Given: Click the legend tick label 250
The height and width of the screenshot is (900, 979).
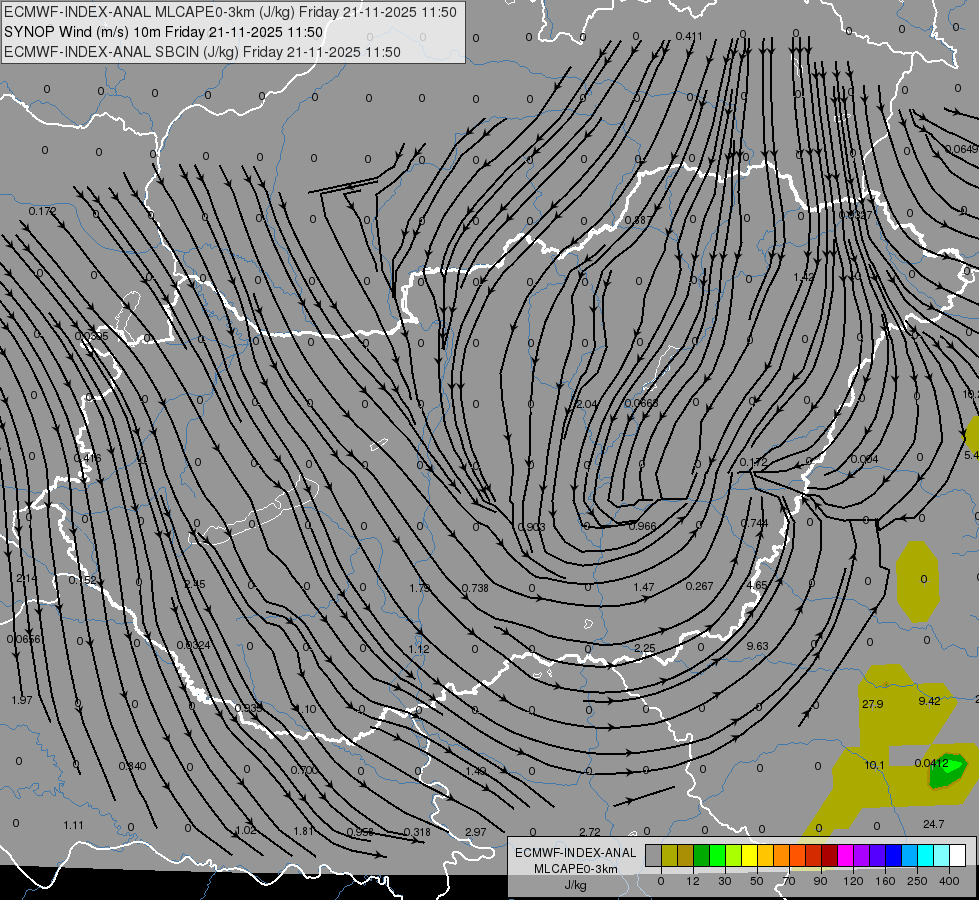Looking at the screenshot, I should point(917,881).
